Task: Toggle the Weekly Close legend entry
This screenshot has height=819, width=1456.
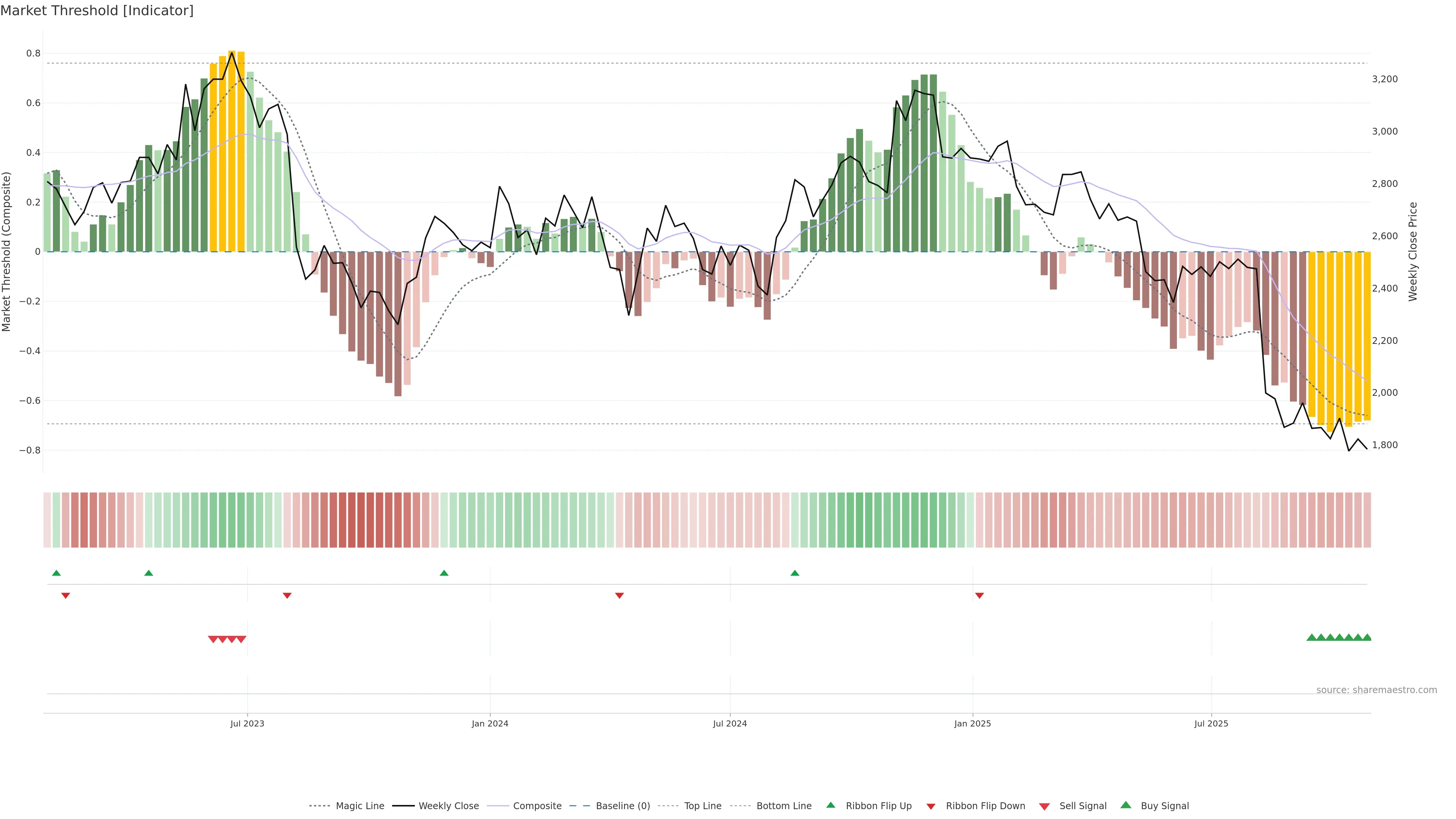Action: (448, 806)
